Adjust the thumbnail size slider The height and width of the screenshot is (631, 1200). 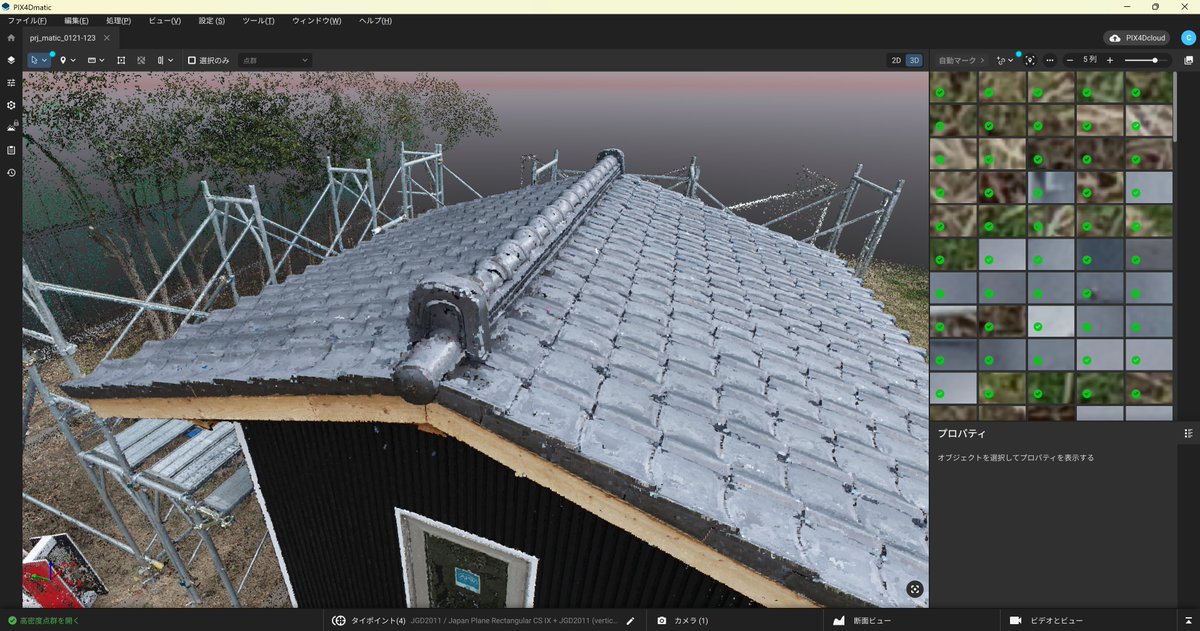click(x=1148, y=60)
